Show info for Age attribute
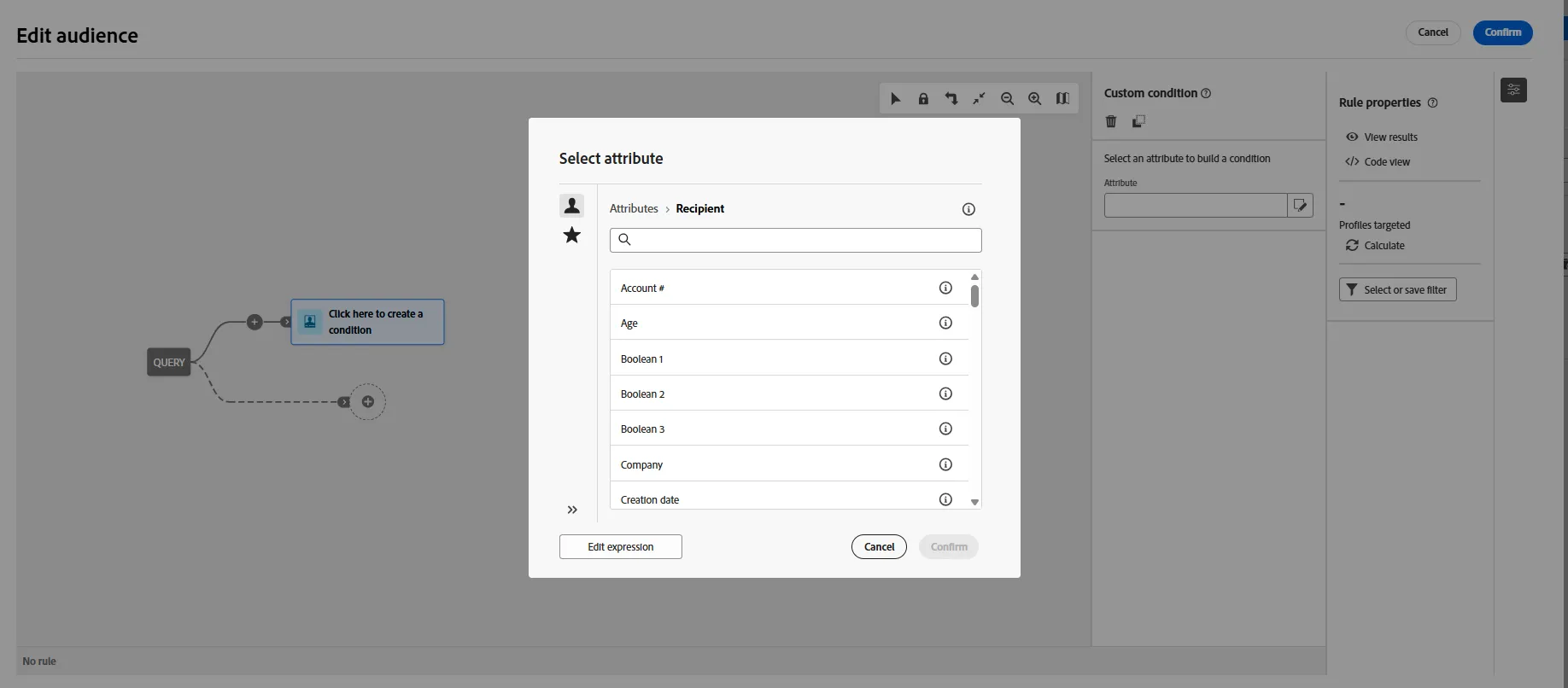The image size is (1568, 688). coord(945,323)
